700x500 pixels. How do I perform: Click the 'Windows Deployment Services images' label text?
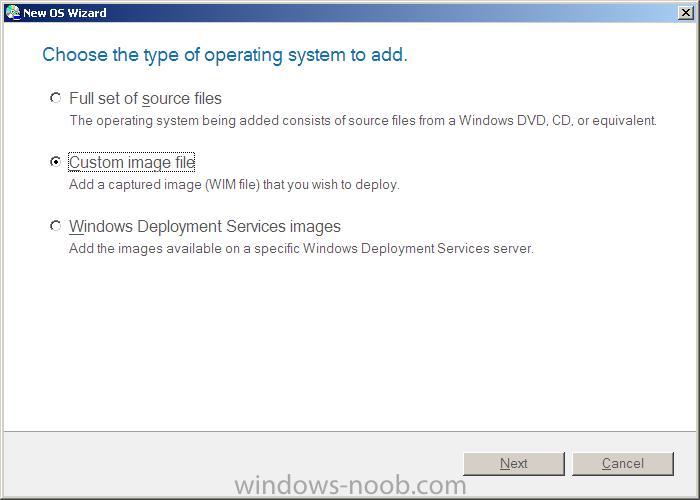pos(204,227)
